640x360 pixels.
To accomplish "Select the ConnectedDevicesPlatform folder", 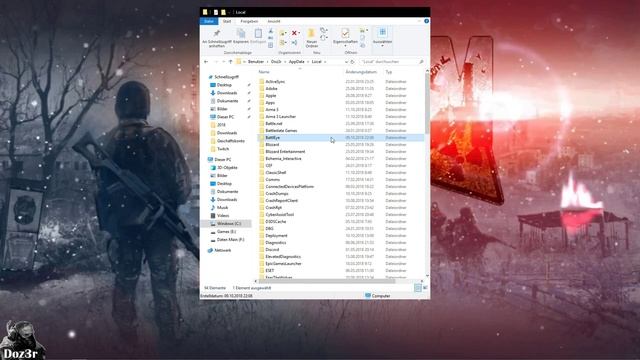I will point(289,187).
